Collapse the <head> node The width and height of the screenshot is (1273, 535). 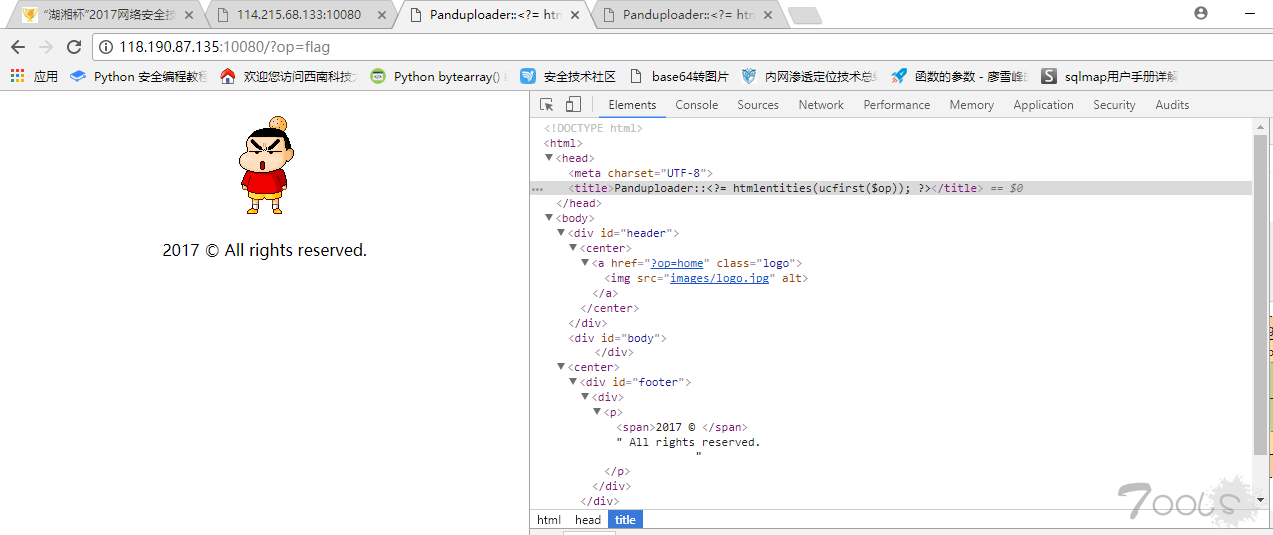pos(549,158)
